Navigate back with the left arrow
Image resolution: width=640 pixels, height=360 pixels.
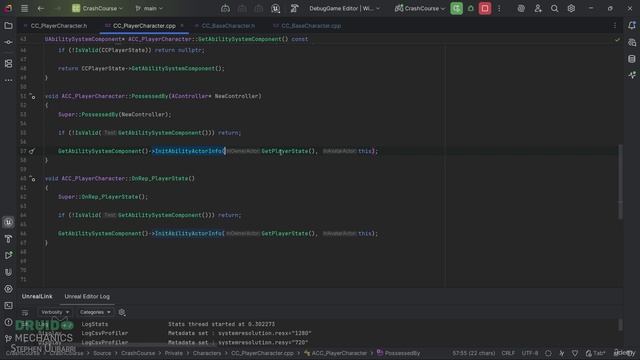pos(40,8)
